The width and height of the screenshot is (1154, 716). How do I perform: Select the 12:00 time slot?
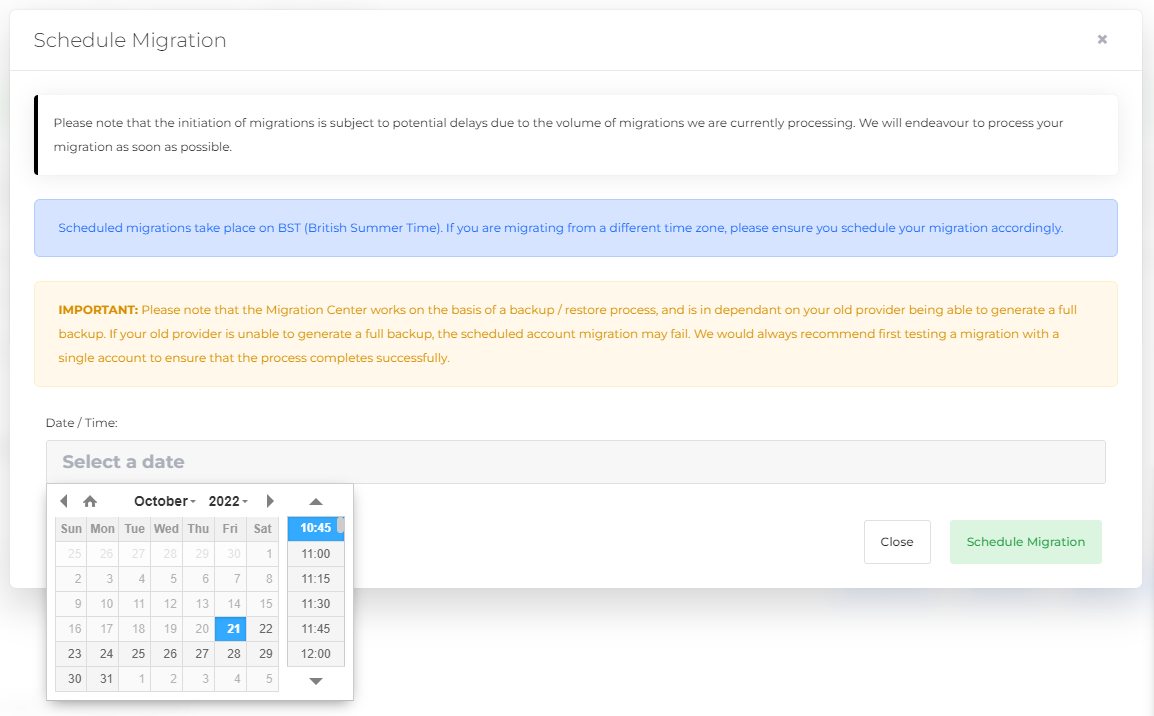pyautogui.click(x=316, y=653)
